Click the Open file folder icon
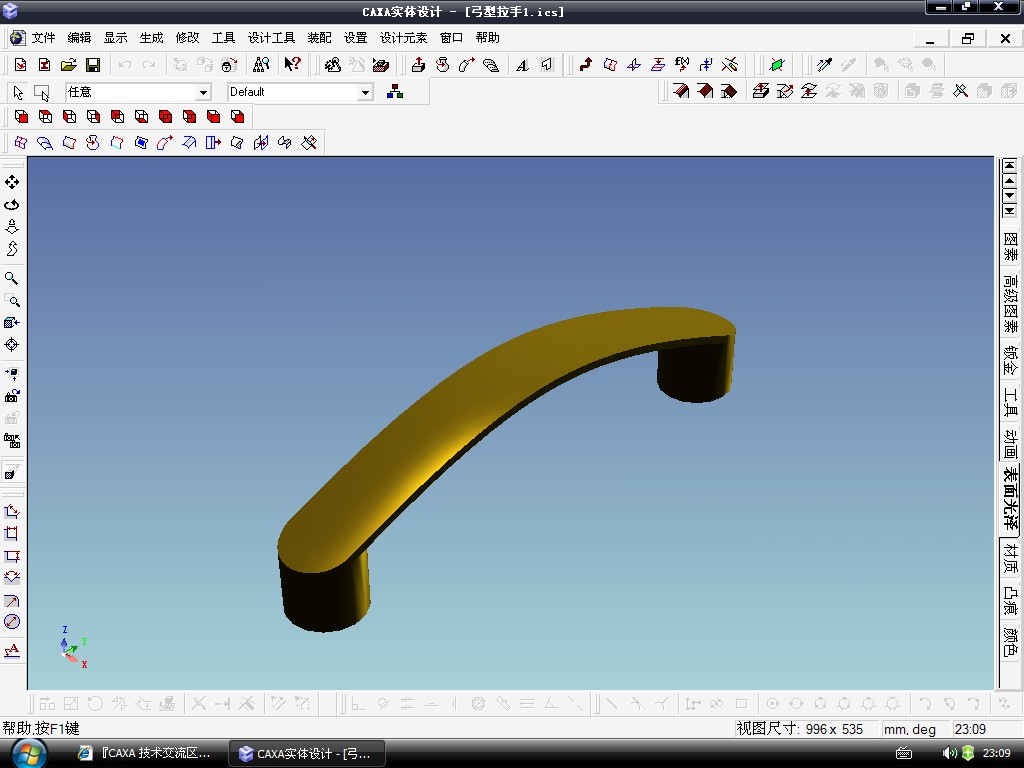1024x768 pixels. coord(69,65)
